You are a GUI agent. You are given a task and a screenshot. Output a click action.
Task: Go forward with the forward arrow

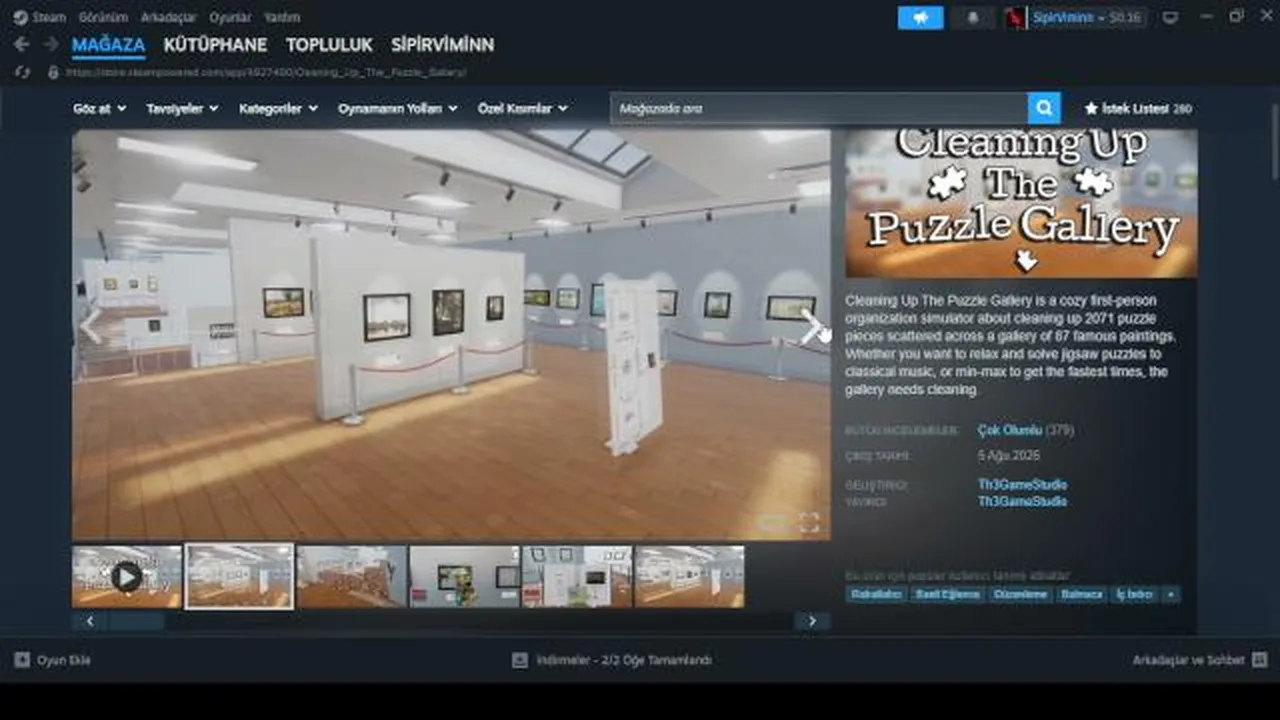click(50, 45)
